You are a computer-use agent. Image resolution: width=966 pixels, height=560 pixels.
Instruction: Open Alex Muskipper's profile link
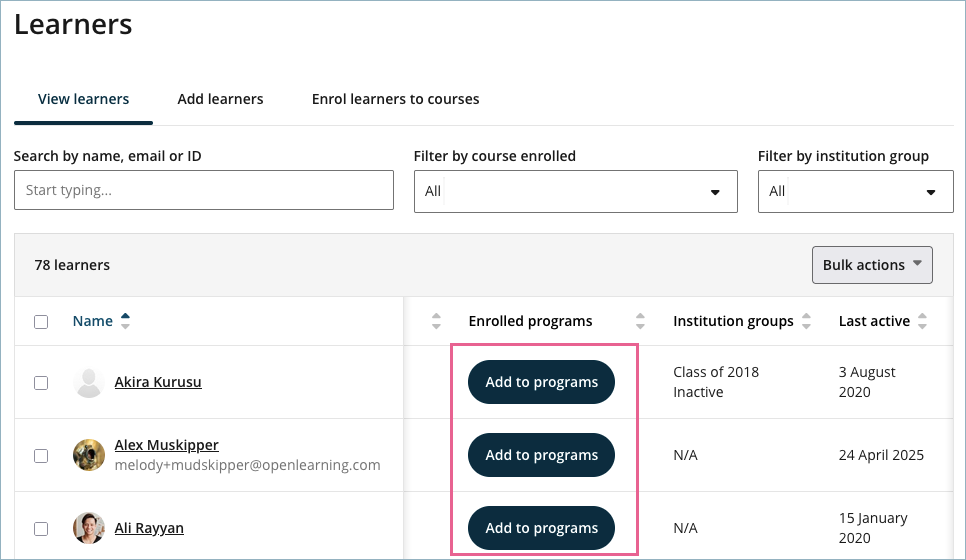click(166, 445)
